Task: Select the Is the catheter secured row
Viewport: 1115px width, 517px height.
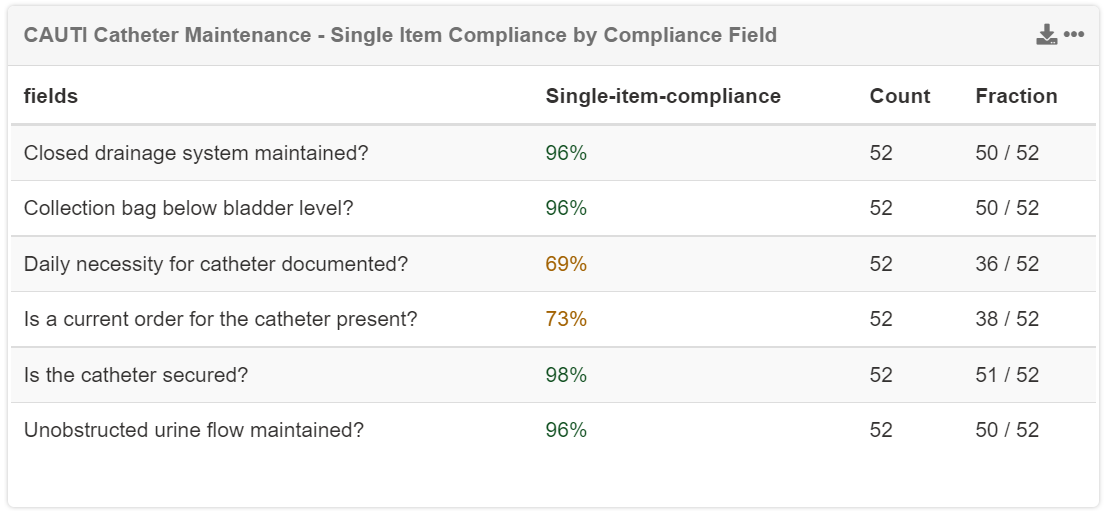Action: click(136, 375)
